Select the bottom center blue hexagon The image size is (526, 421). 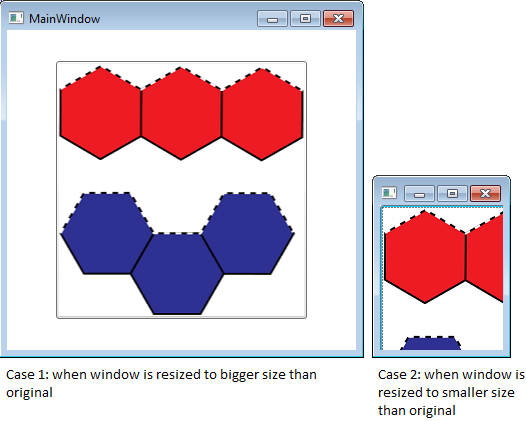[x=177, y=274]
